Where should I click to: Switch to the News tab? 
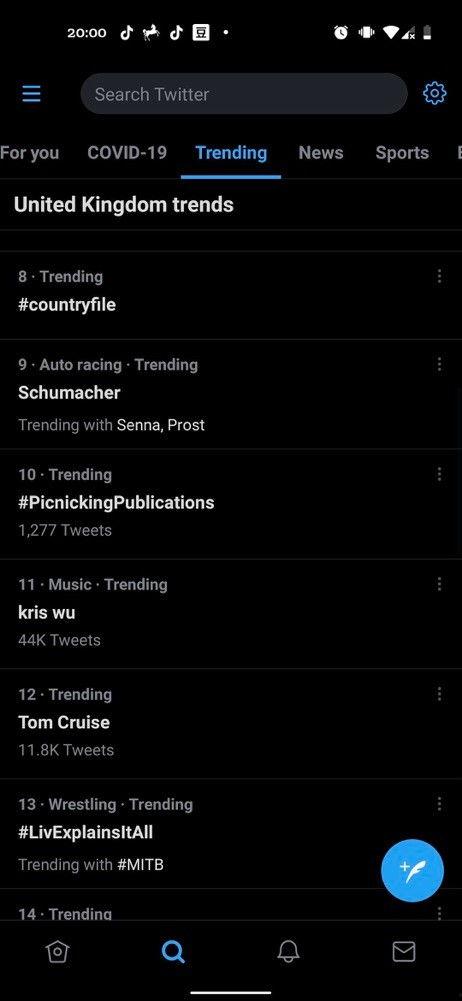pos(321,153)
